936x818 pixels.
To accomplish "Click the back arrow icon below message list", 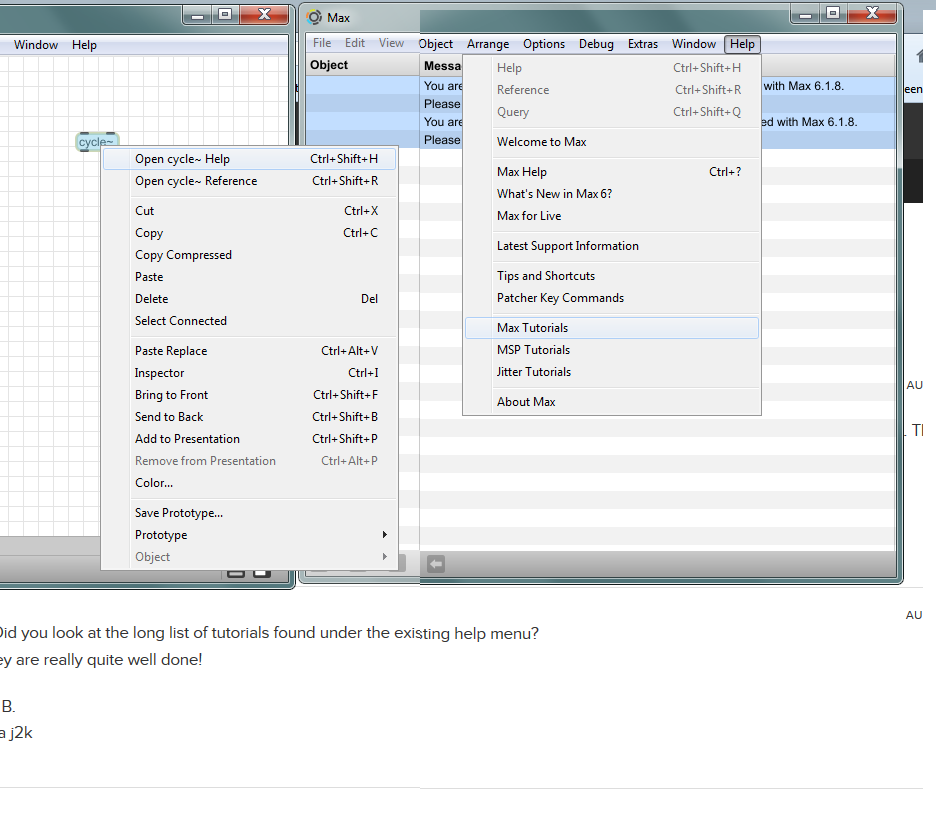I will pyautogui.click(x=436, y=564).
